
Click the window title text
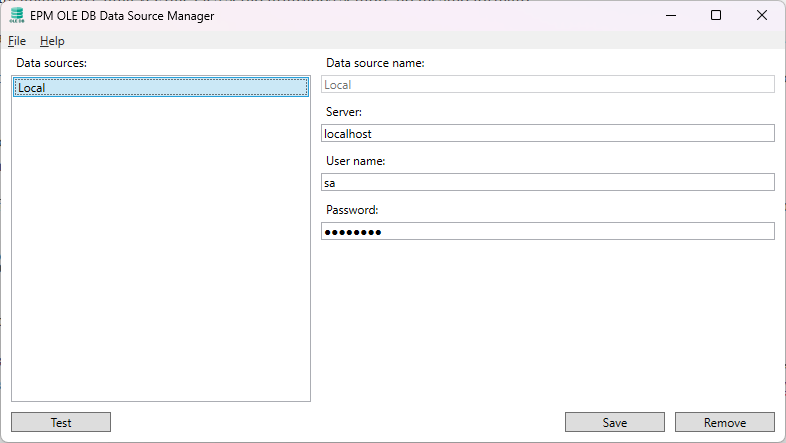[x=122, y=16]
